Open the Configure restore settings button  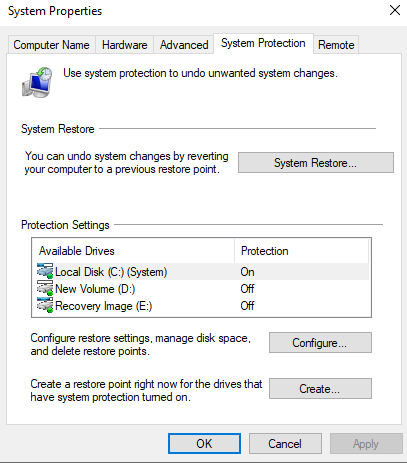point(320,343)
